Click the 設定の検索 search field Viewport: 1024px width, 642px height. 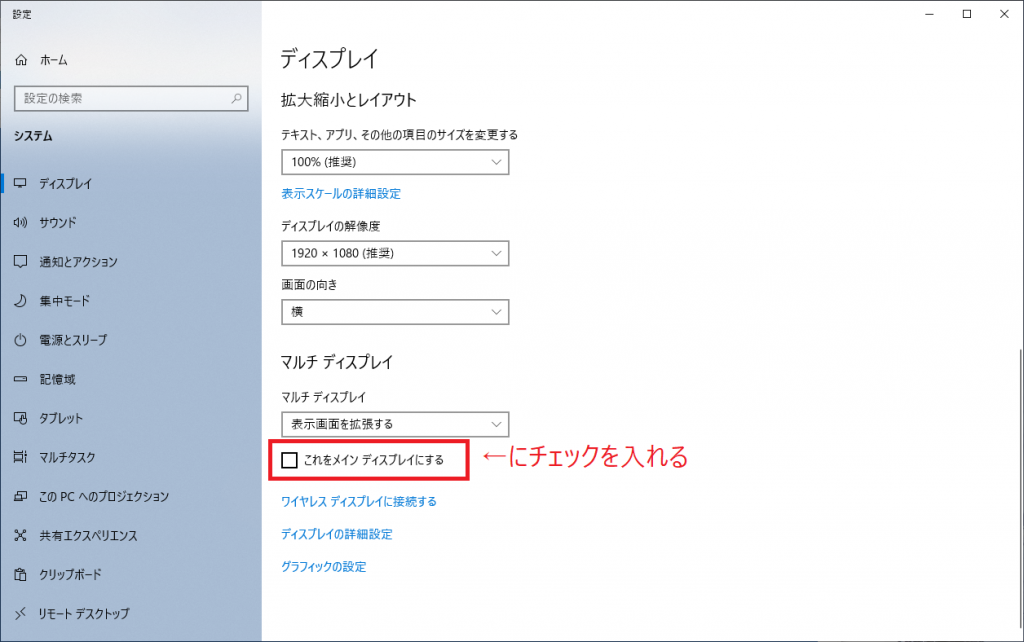(x=131, y=99)
